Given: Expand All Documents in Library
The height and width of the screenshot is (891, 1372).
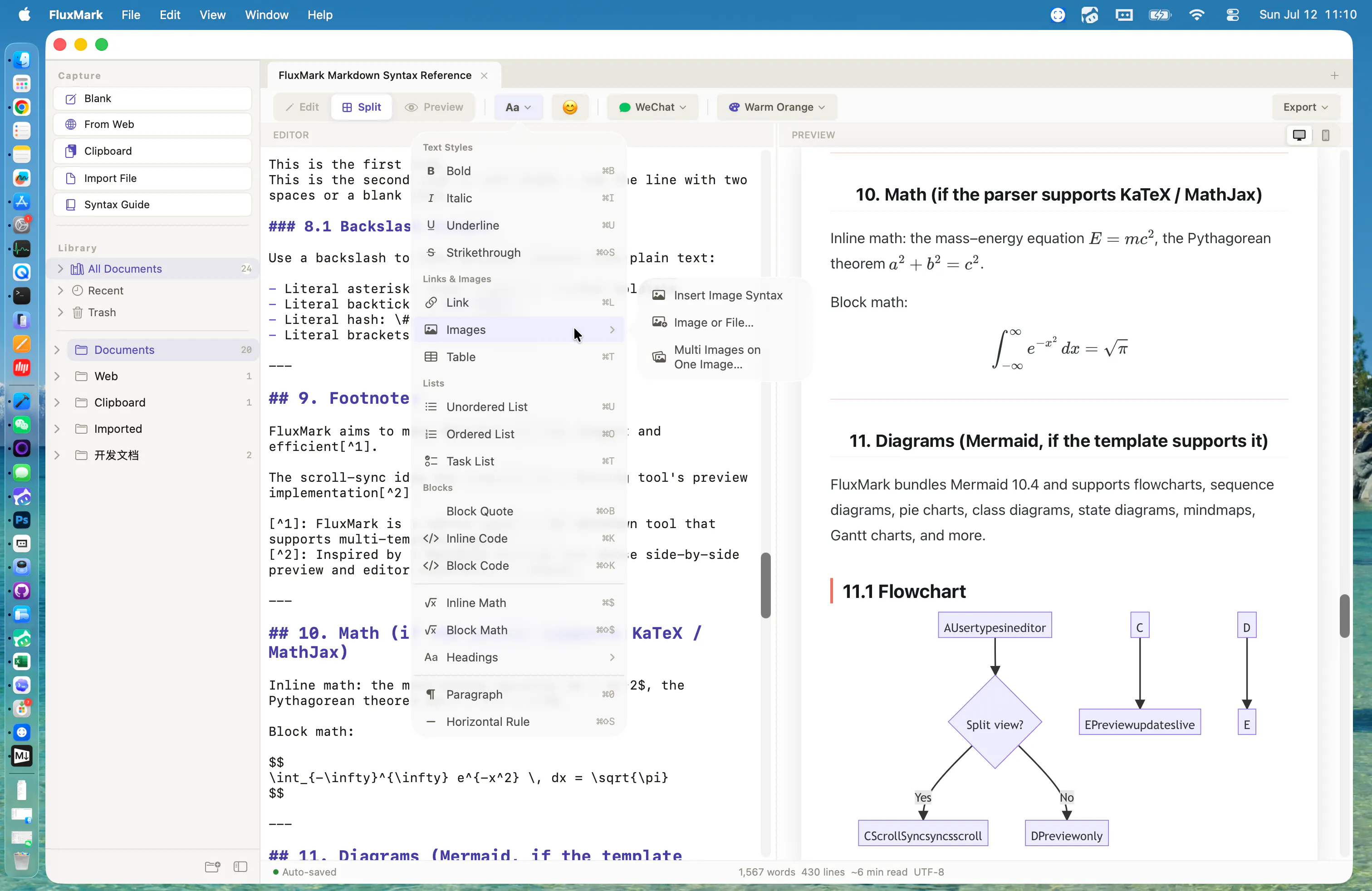Looking at the screenshot, I should (x=60, y=269).
